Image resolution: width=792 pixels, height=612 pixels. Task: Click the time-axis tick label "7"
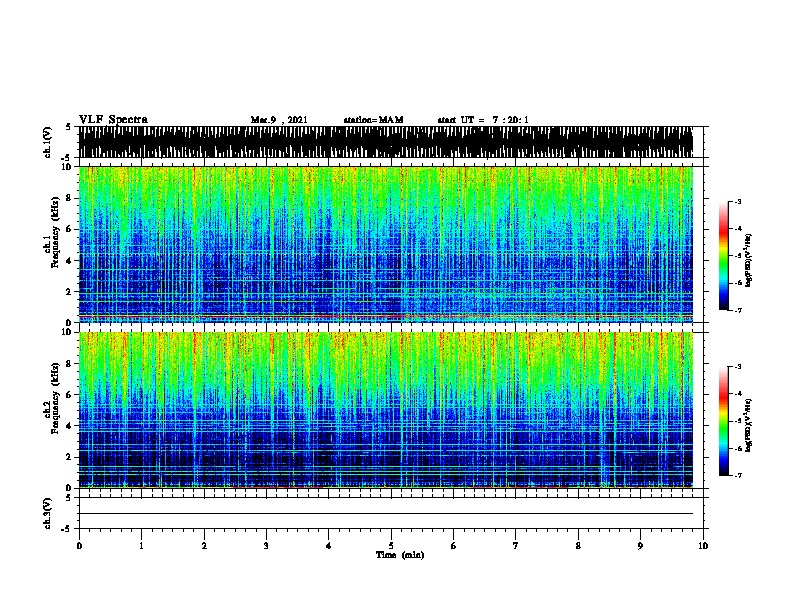(x=516, y=546)
